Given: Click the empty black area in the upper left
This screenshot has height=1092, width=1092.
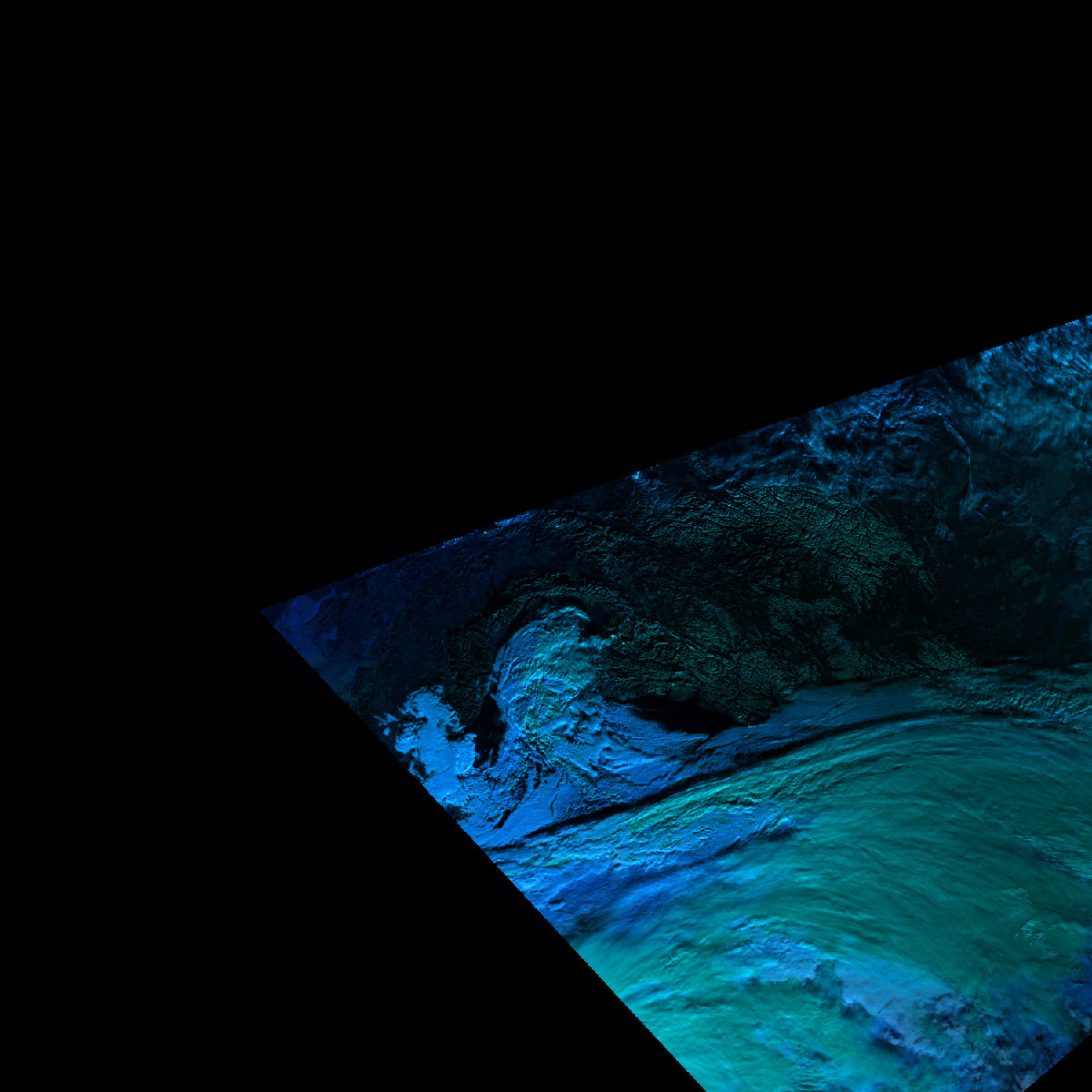Looking at the screenshot, I should 227,227.
